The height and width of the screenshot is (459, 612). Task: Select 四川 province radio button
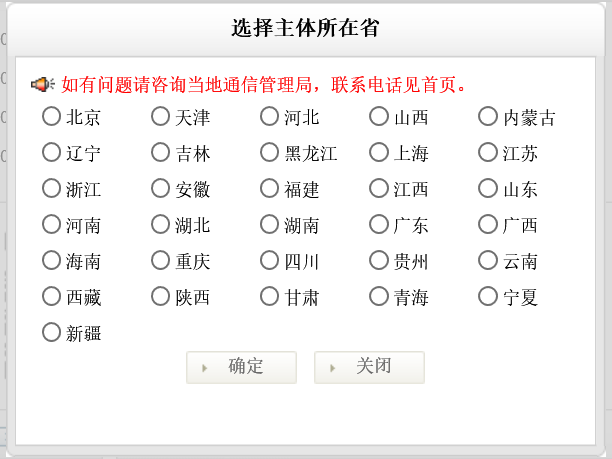pyautogui.click(x=269, y=261)
